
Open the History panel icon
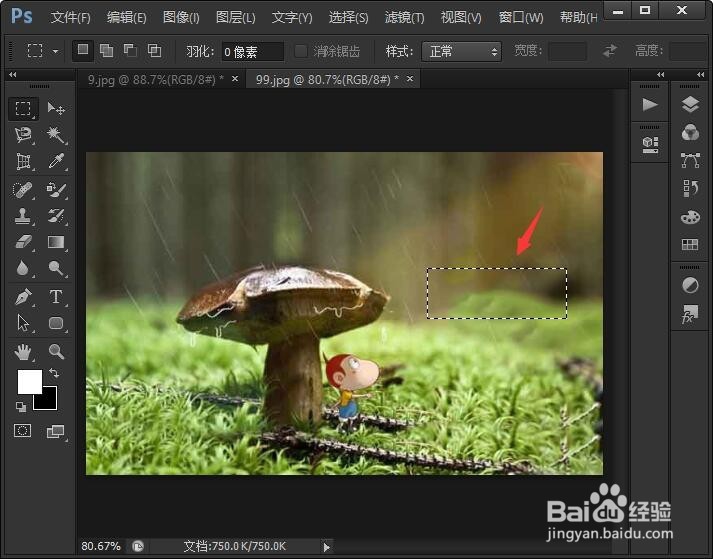coord(690,188)
